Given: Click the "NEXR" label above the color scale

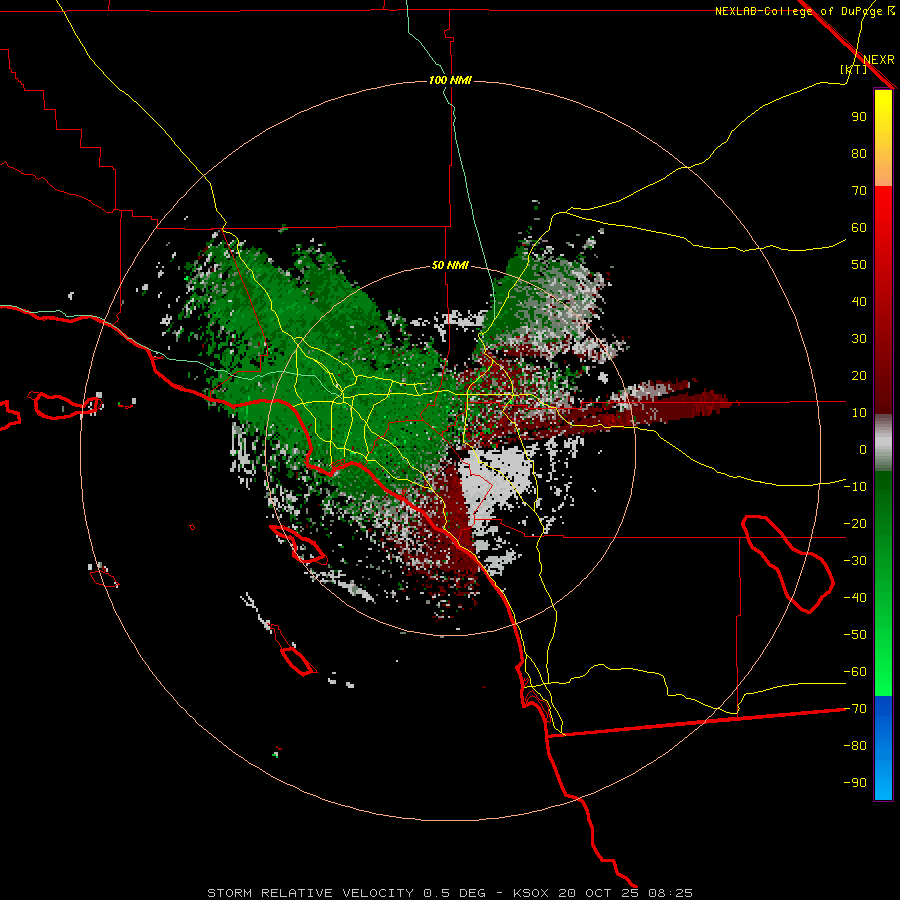Looking at the screenshot, I should pos(879,60).
